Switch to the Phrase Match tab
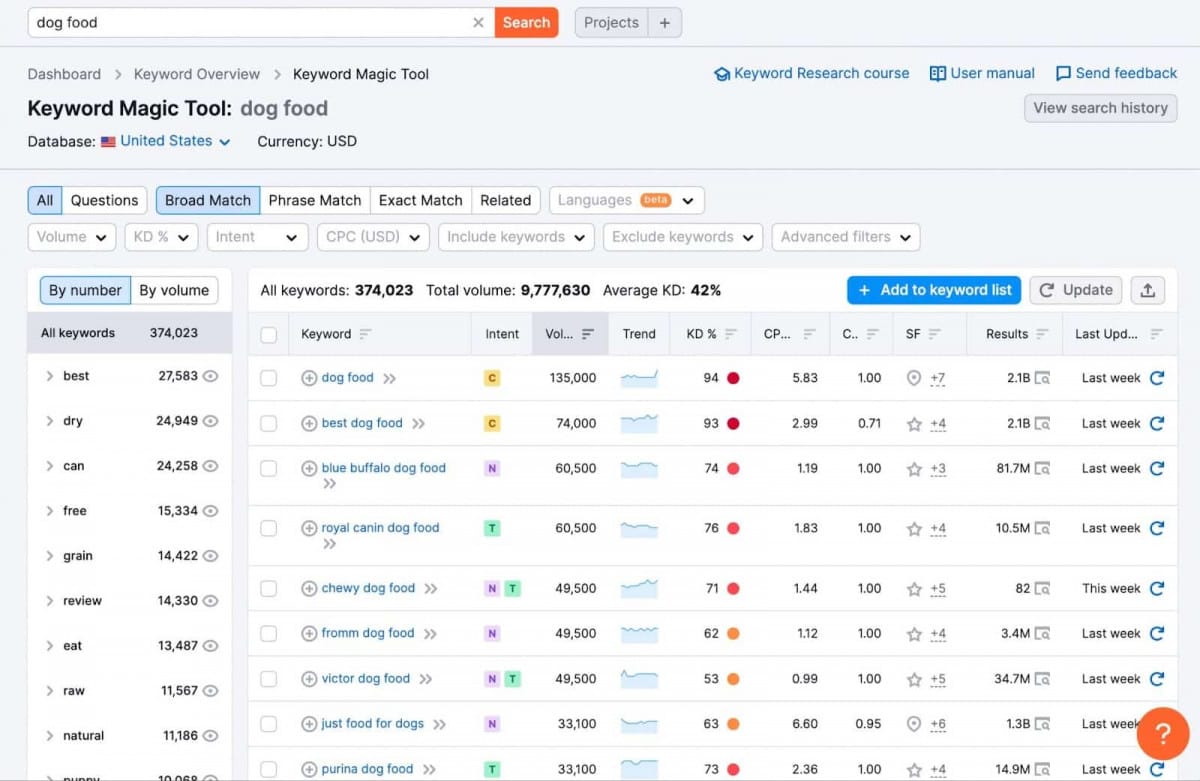1200x781 pixels. pos(315,200)
